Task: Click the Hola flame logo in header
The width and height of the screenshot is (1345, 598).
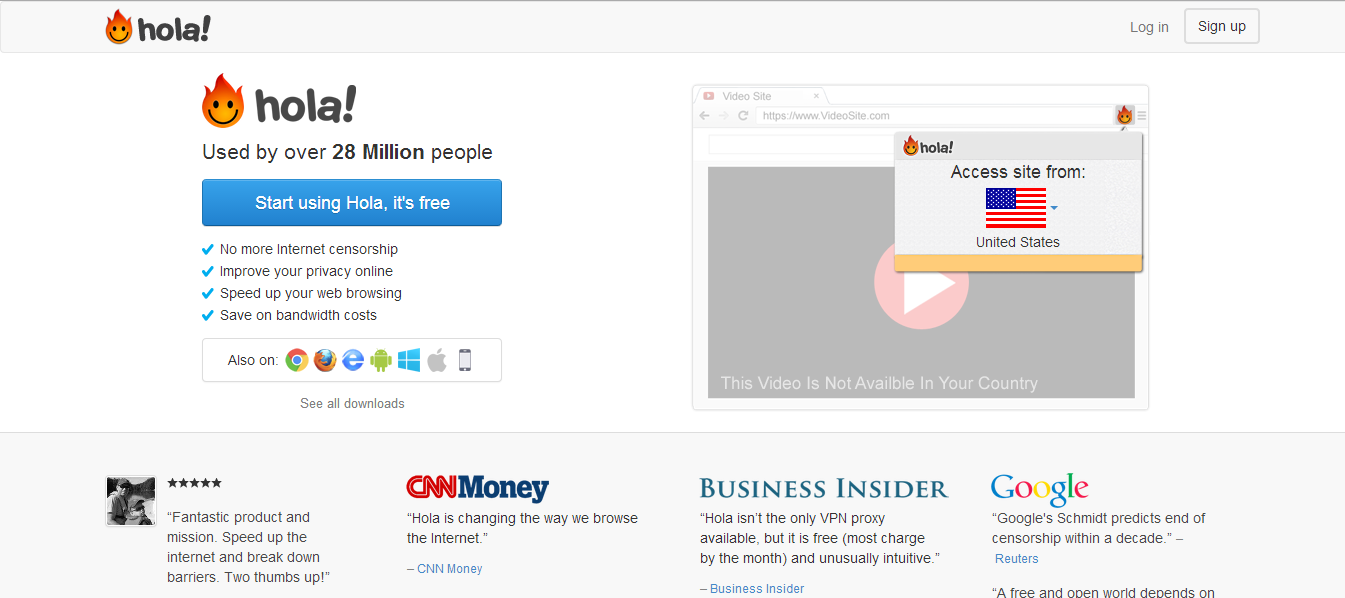Action: 158,27
